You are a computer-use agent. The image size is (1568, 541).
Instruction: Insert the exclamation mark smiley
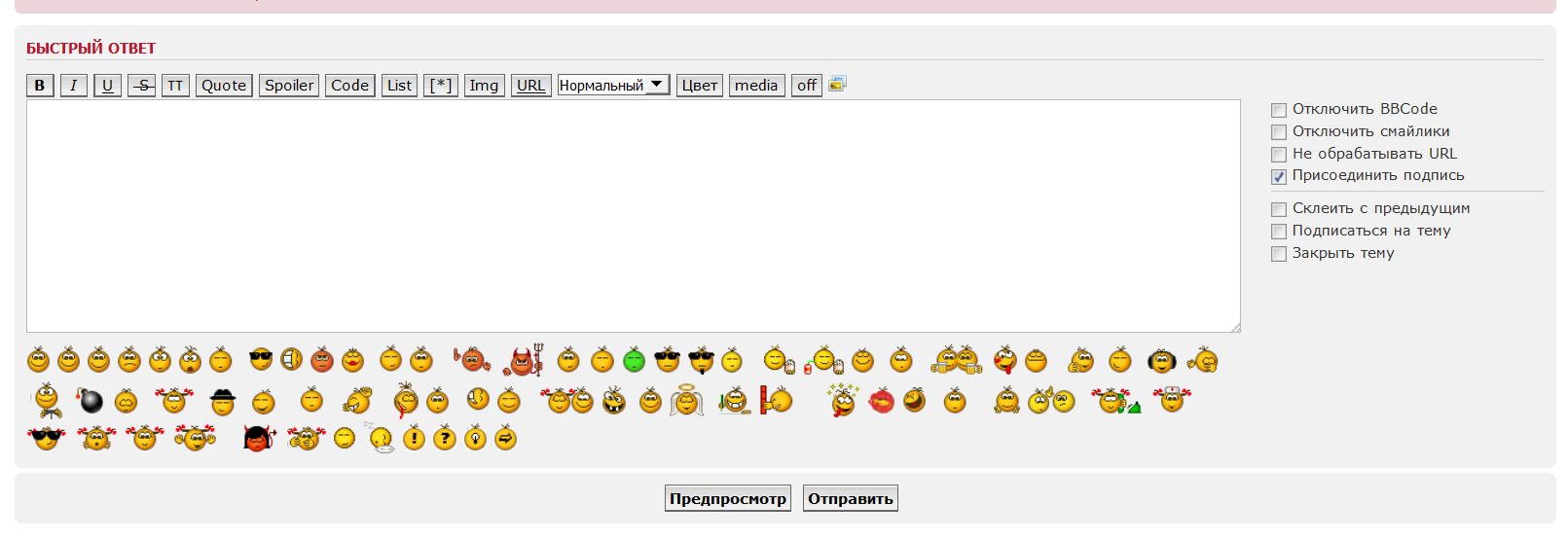coord(414,439)
